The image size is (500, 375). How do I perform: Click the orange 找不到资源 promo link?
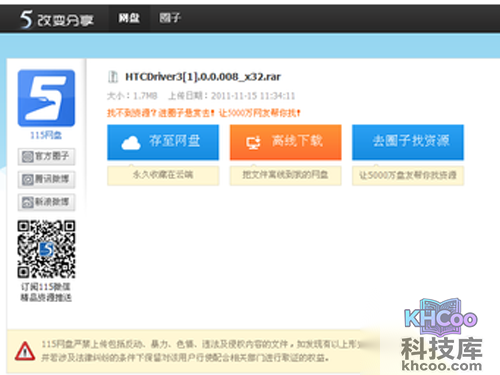(203, 113)
